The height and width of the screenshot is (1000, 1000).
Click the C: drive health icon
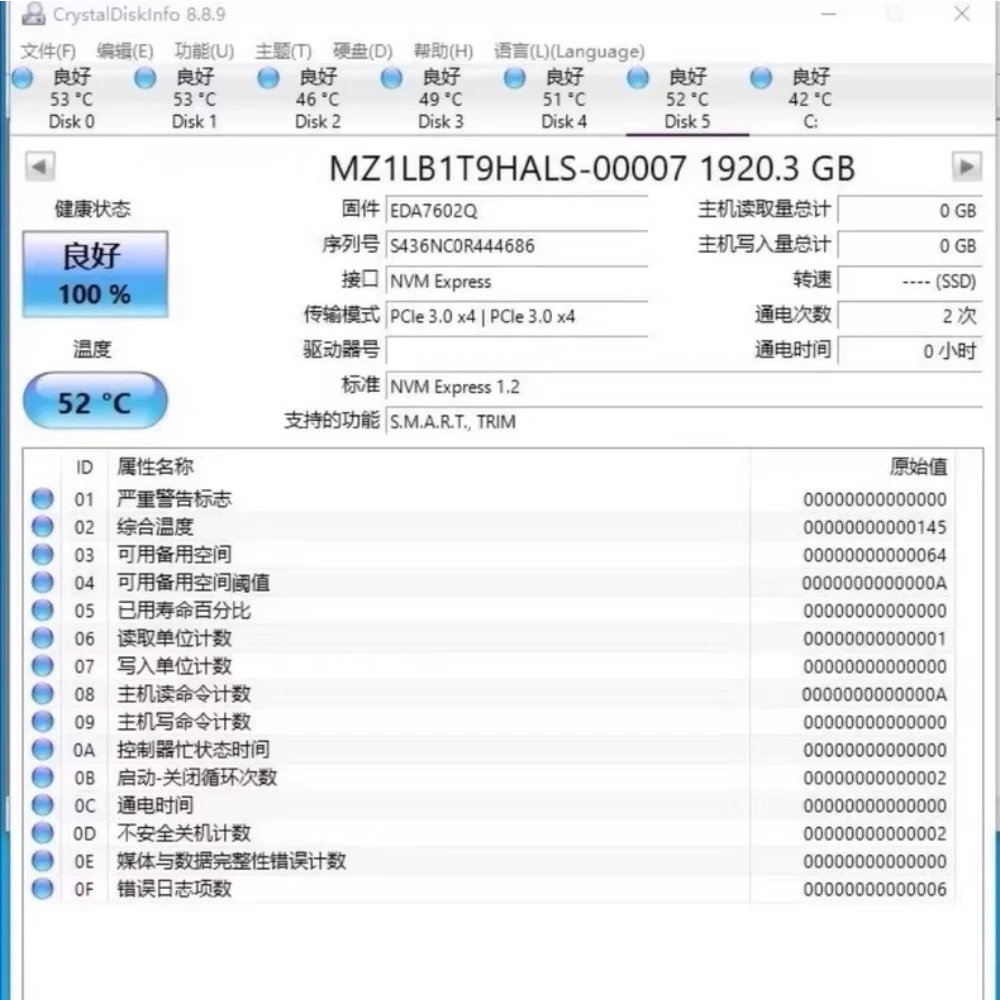click(760, 77)
